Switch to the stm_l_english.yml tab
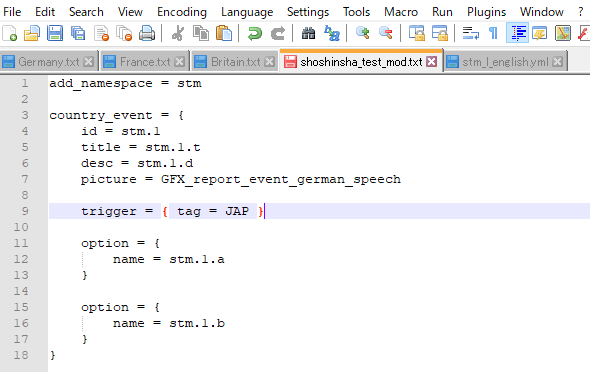Viewport: 590px width, 372px height. pos(505,62)
